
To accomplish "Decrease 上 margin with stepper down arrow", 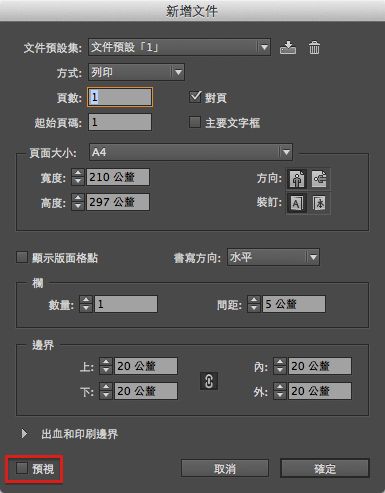I will tap(106, 370).
